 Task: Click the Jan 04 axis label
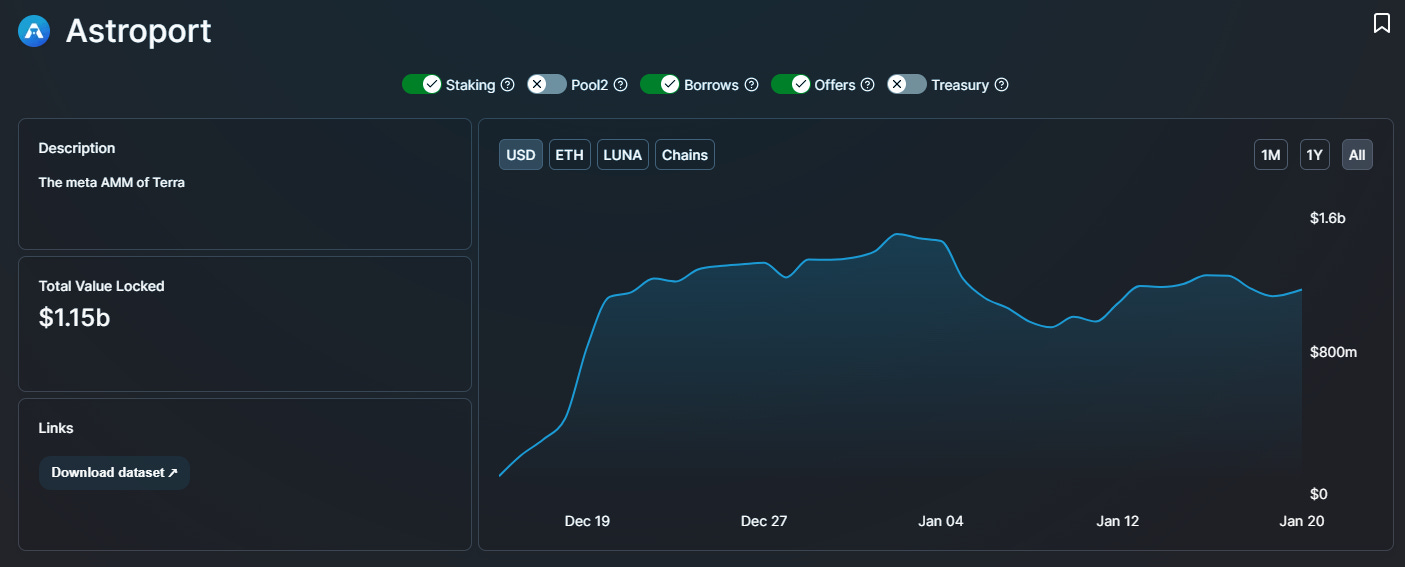click(x=941, y=521)
